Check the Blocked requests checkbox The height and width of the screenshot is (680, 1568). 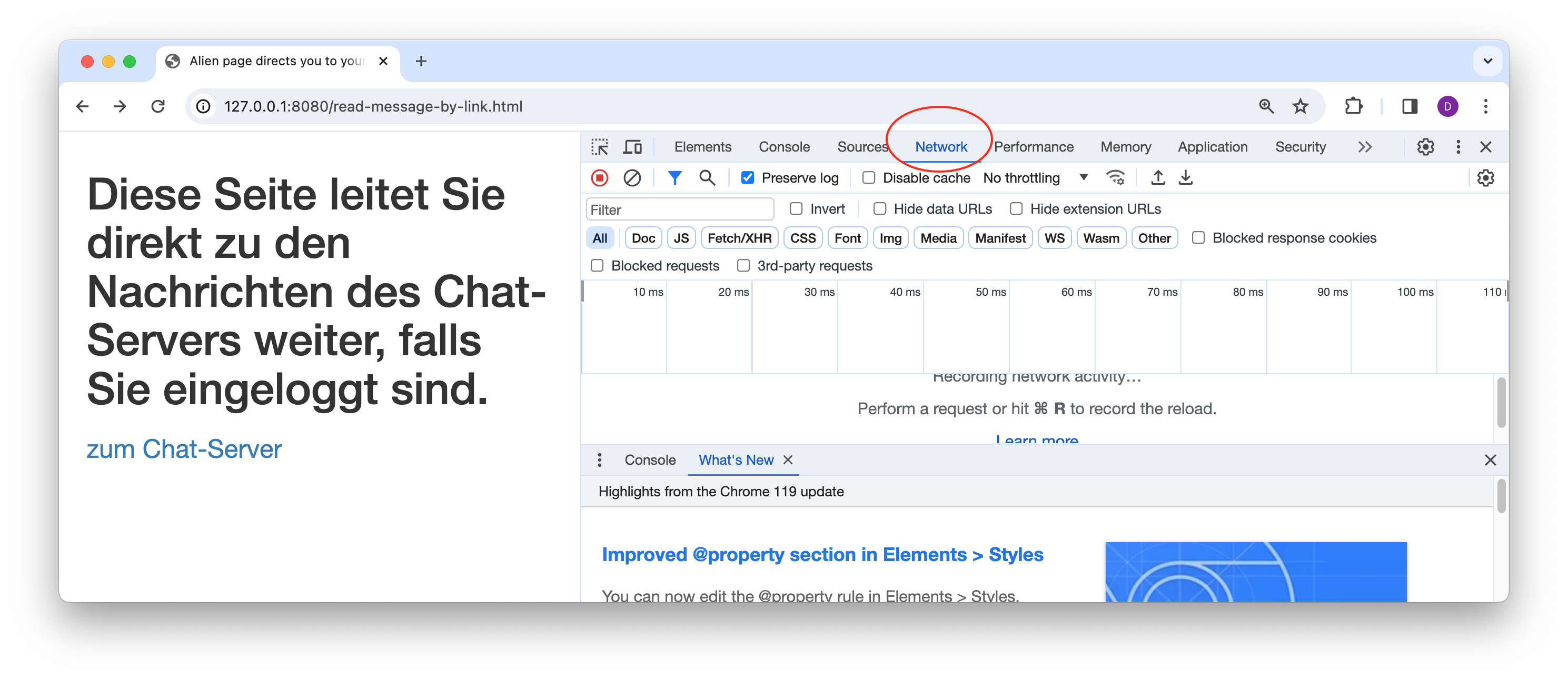597,266
